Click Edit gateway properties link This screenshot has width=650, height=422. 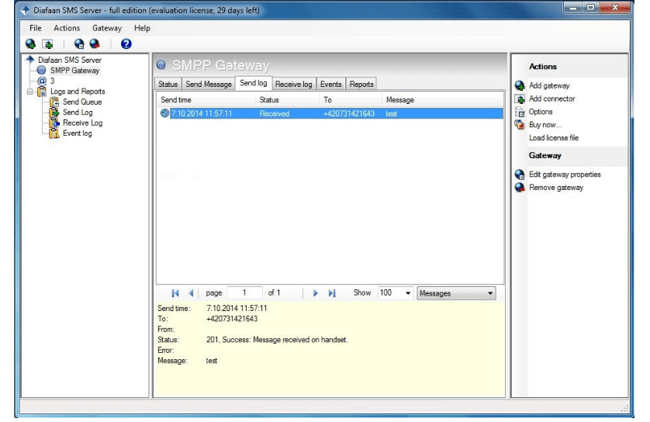point(565,175)
